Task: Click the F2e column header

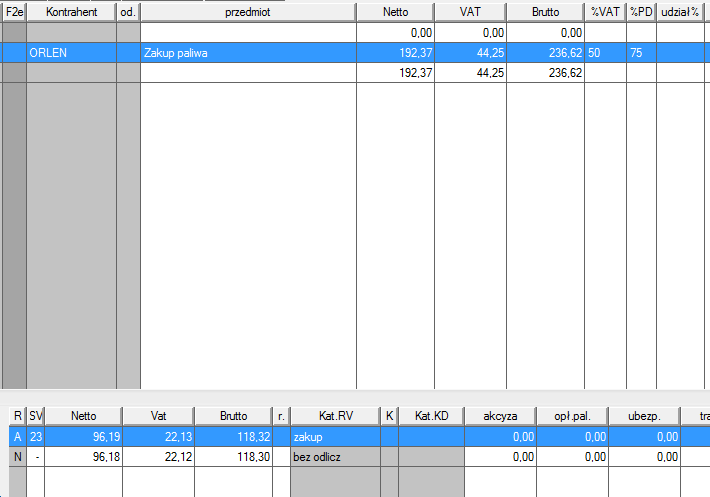Action: pos(14,12)
